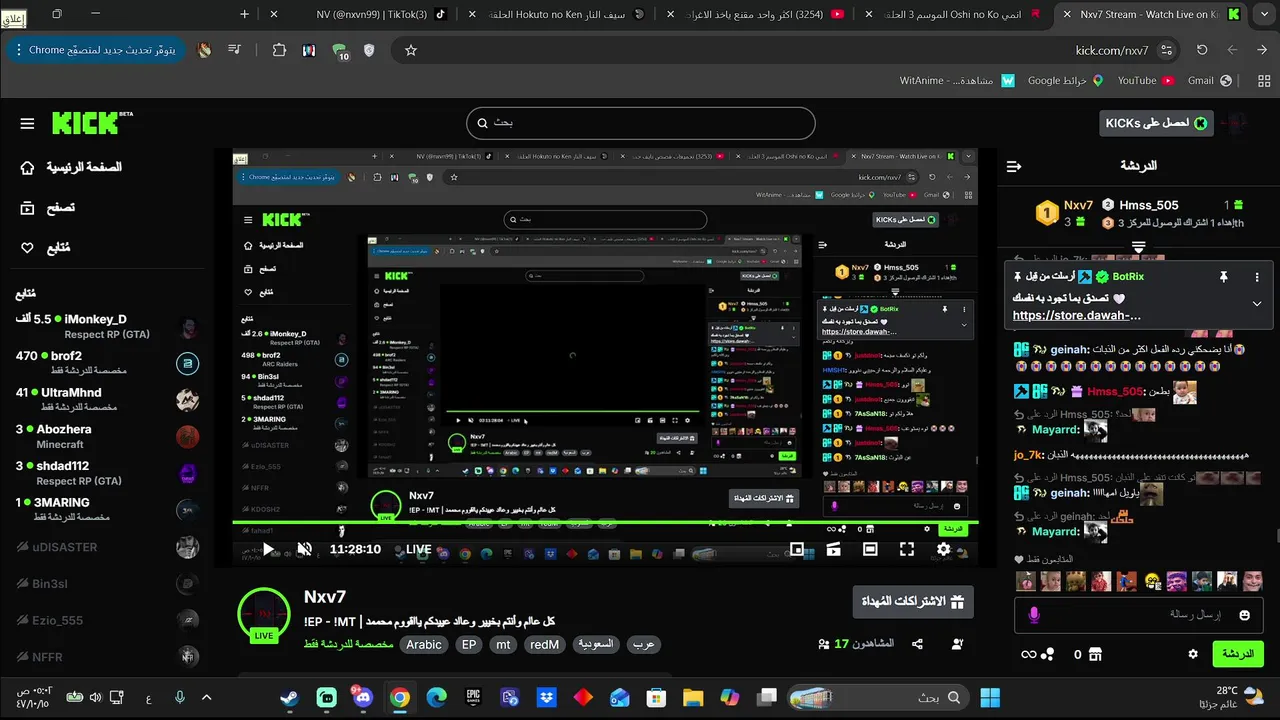The height and width of the screenshot is (720, 1280).
Task: Show hidden system tray icons chevron
Action: [207, 697]
